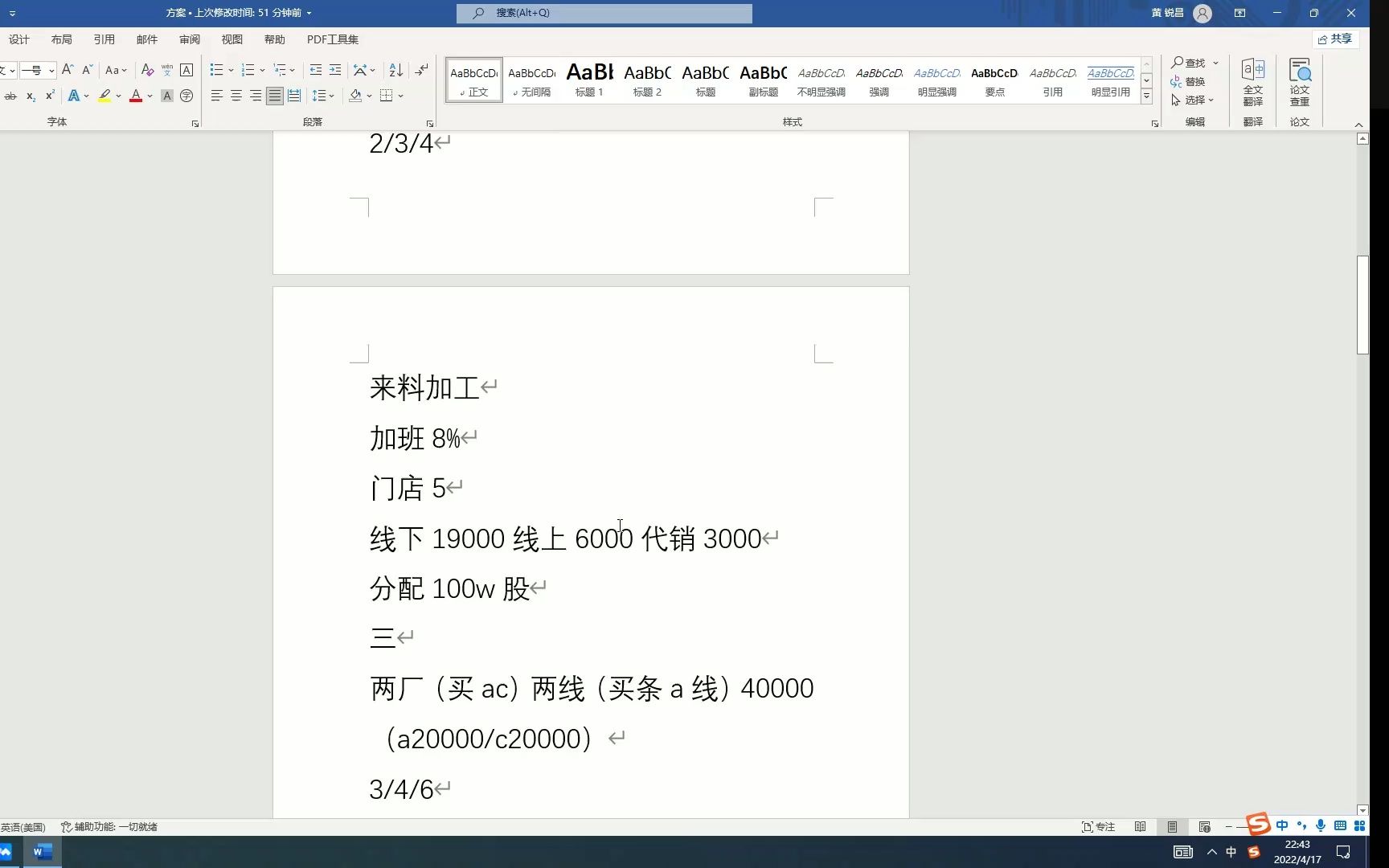Clear all formatting with the eraser A icon
Screen dimensions: 1389x868
147,70
